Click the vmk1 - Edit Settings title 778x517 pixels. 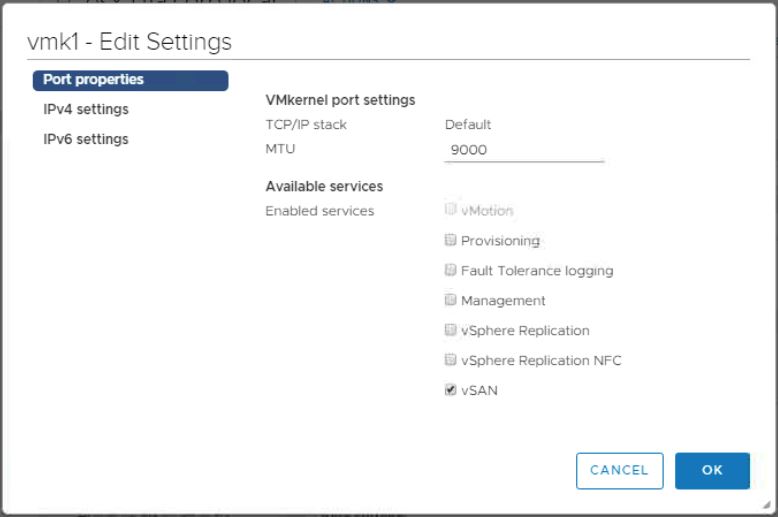click(x=130, y=42)
